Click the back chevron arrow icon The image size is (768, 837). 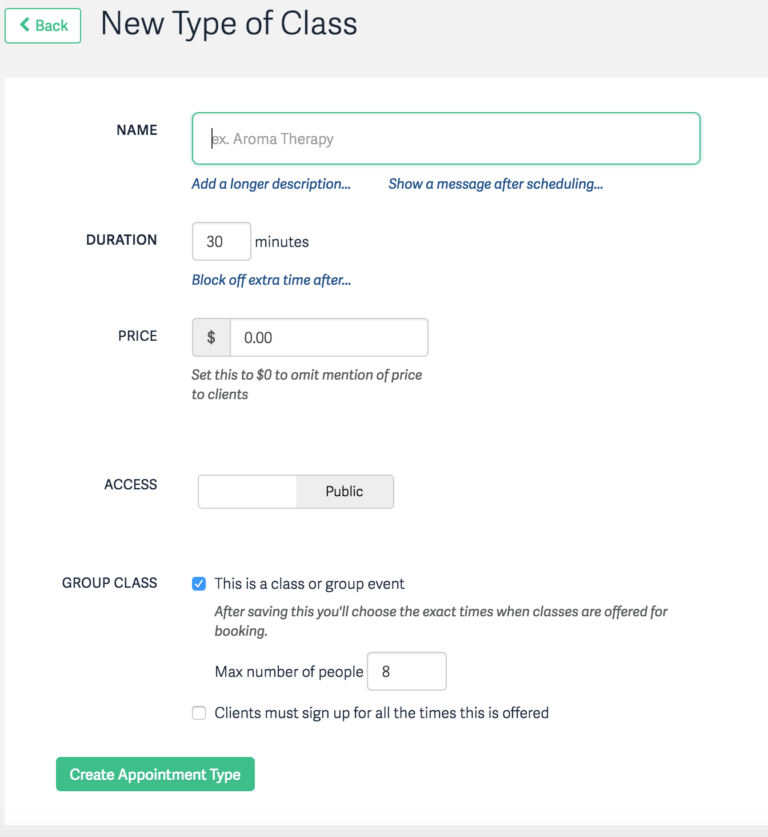(x=25, y=25)
